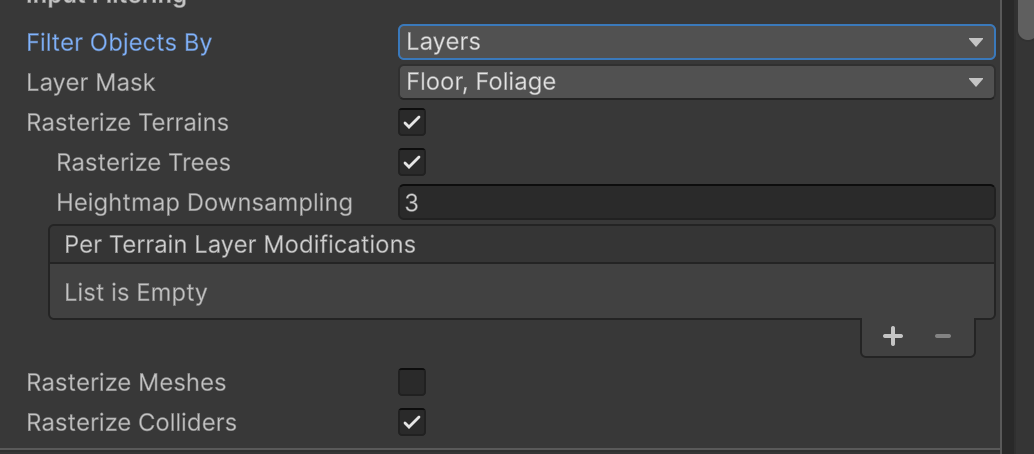Viewport: 1034px width, 454px height.
Task: Toggle the Rasterize Terrains checkbox
Action: (412, 123)
